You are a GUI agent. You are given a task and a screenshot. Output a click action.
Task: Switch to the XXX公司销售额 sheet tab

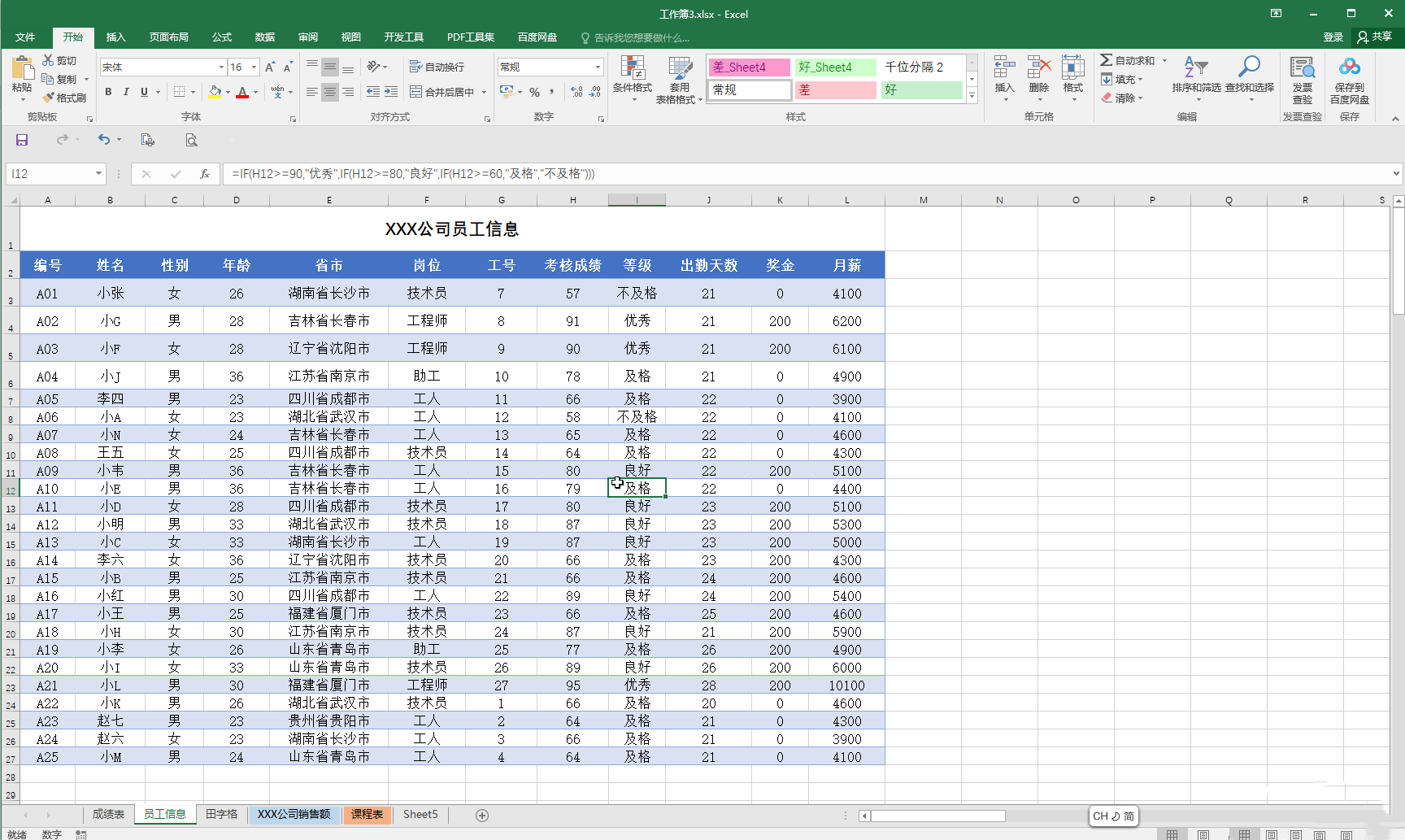[294, 814]
